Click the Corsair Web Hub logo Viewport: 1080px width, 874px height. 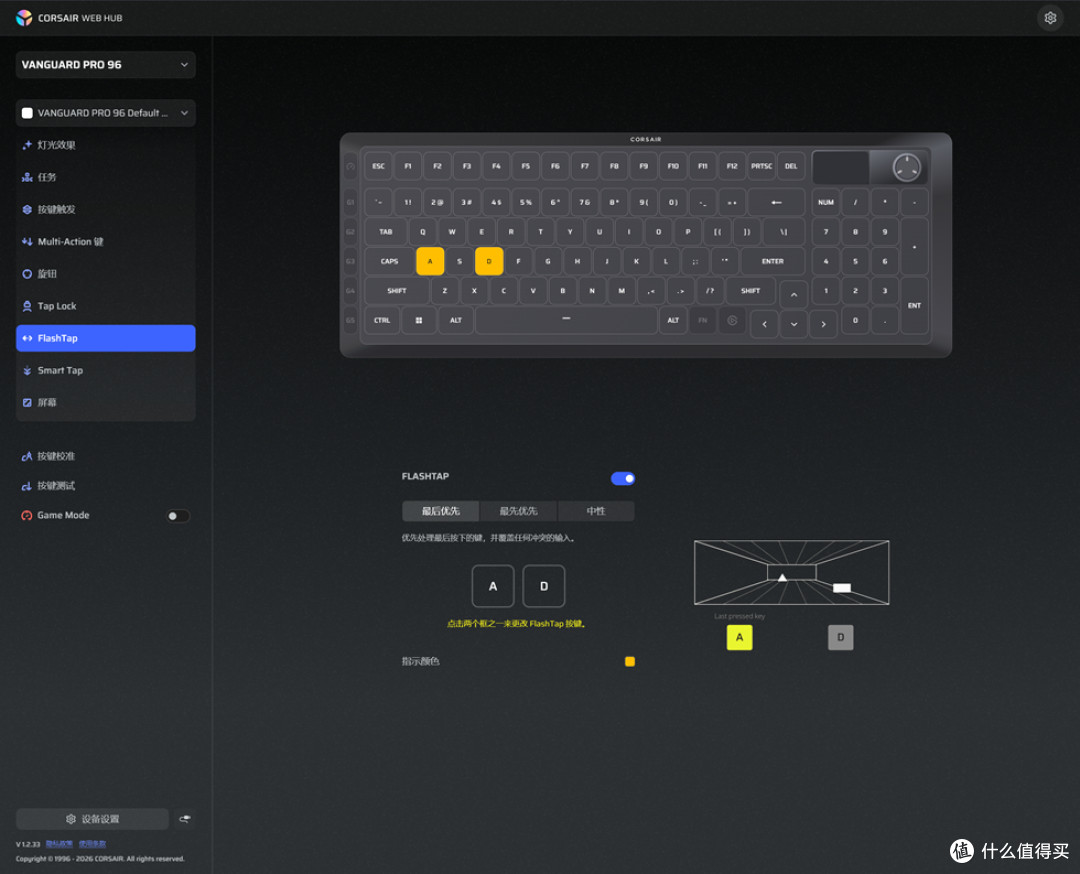(69, 18)
